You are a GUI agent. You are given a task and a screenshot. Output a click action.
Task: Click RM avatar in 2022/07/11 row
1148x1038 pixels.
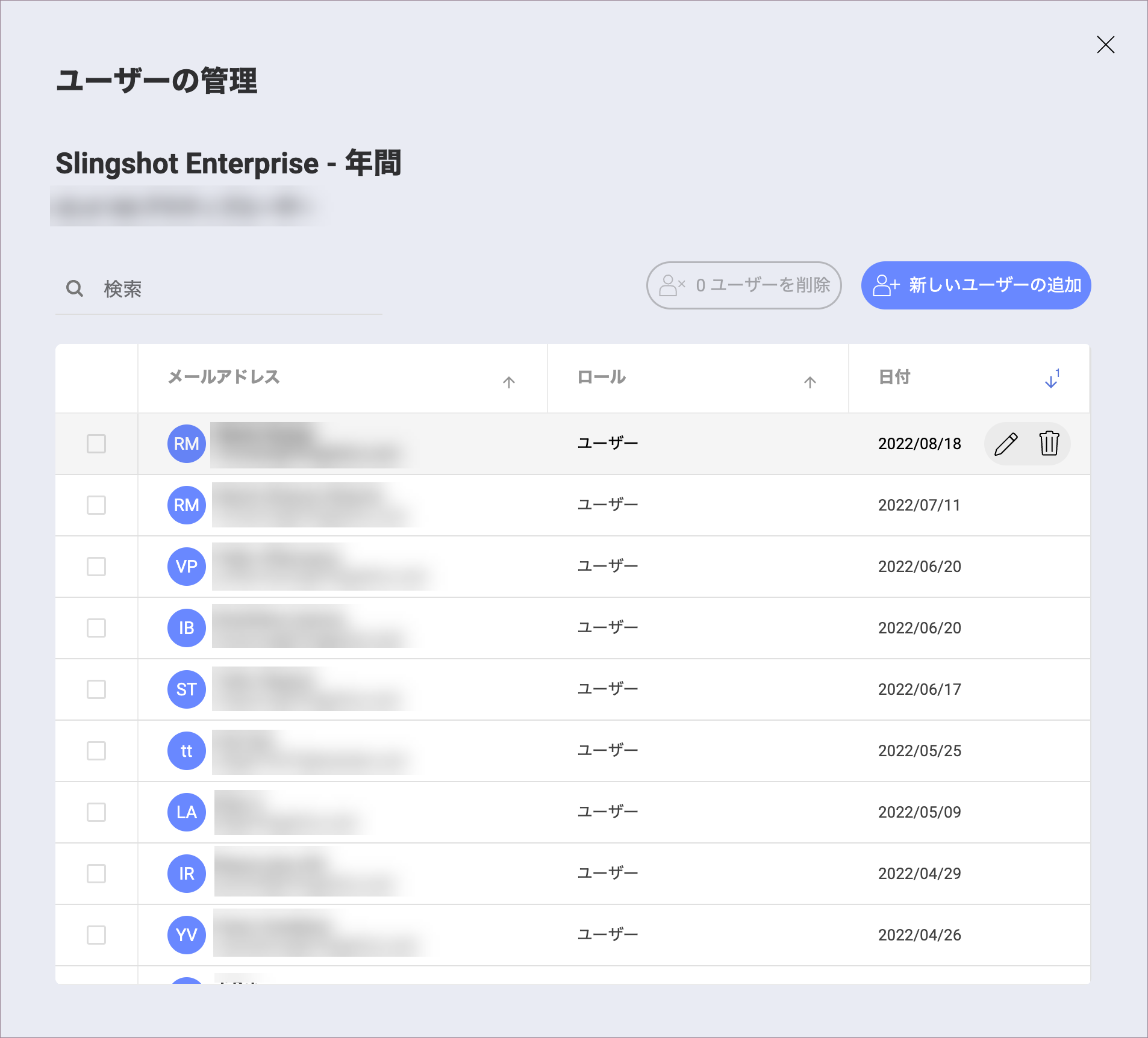[x=187, y=505]
